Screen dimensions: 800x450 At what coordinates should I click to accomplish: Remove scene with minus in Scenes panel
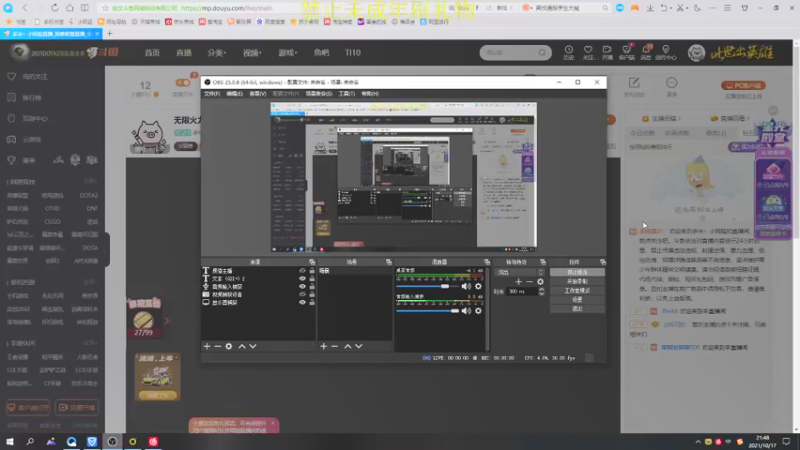pyautogui.click(x=335, y=346)
